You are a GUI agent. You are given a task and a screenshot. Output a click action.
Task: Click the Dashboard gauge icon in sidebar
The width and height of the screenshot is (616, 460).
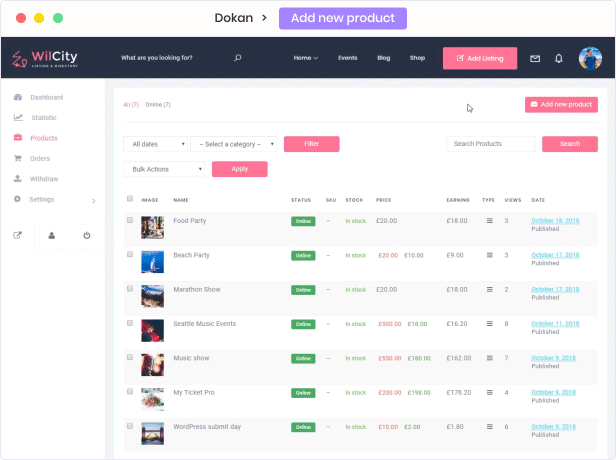tap(18, 97)
